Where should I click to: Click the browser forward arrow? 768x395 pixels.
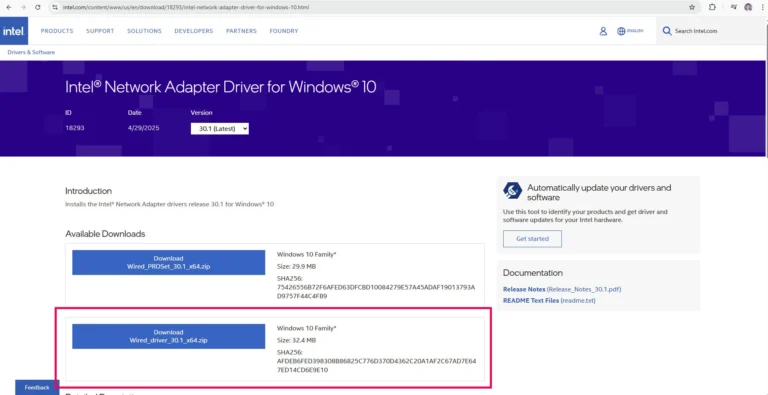coord(23,7)
